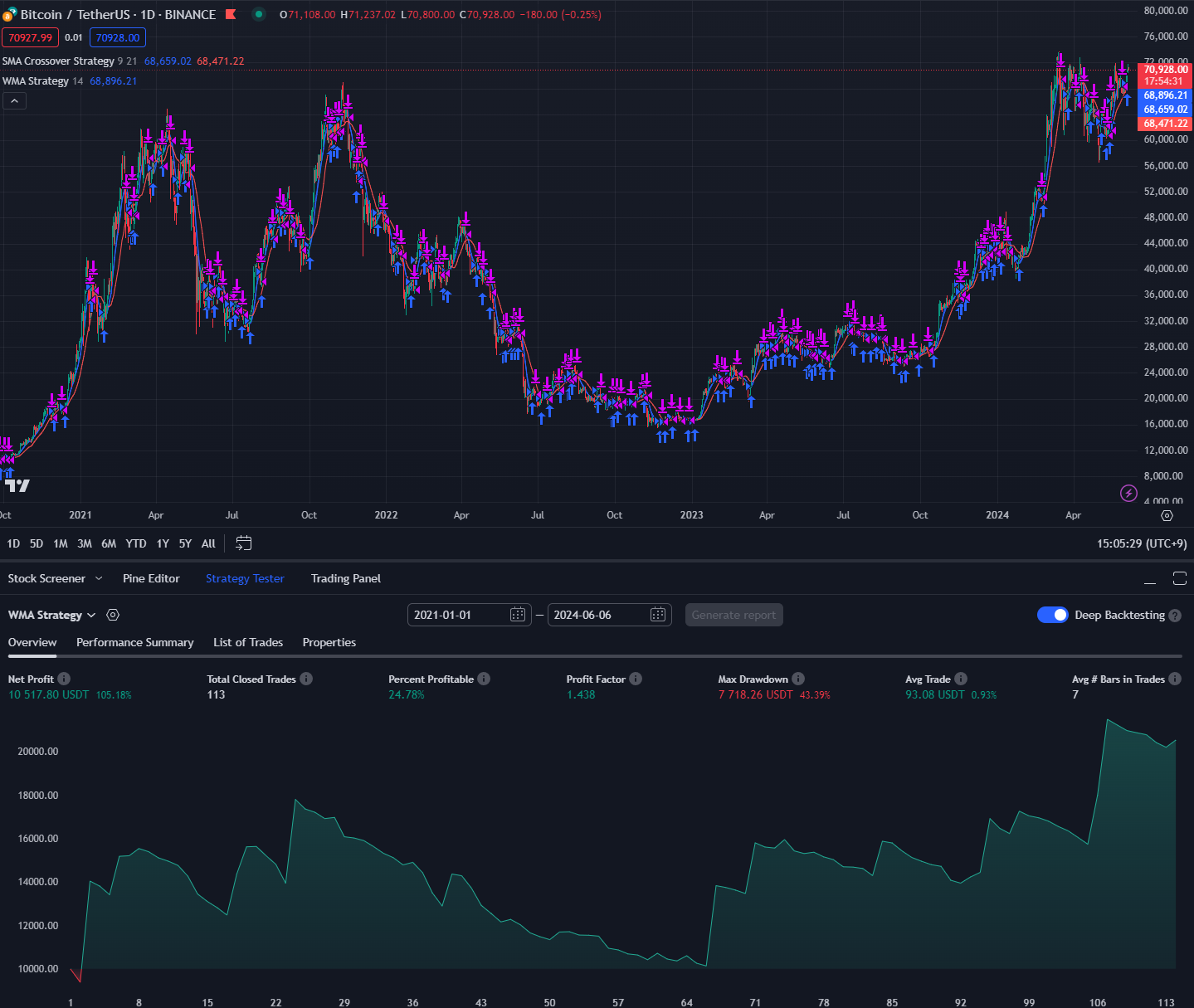Click the start date field 2021-01-01
The width and height of the screenshot is (1194, 1008).
(469, 615)
